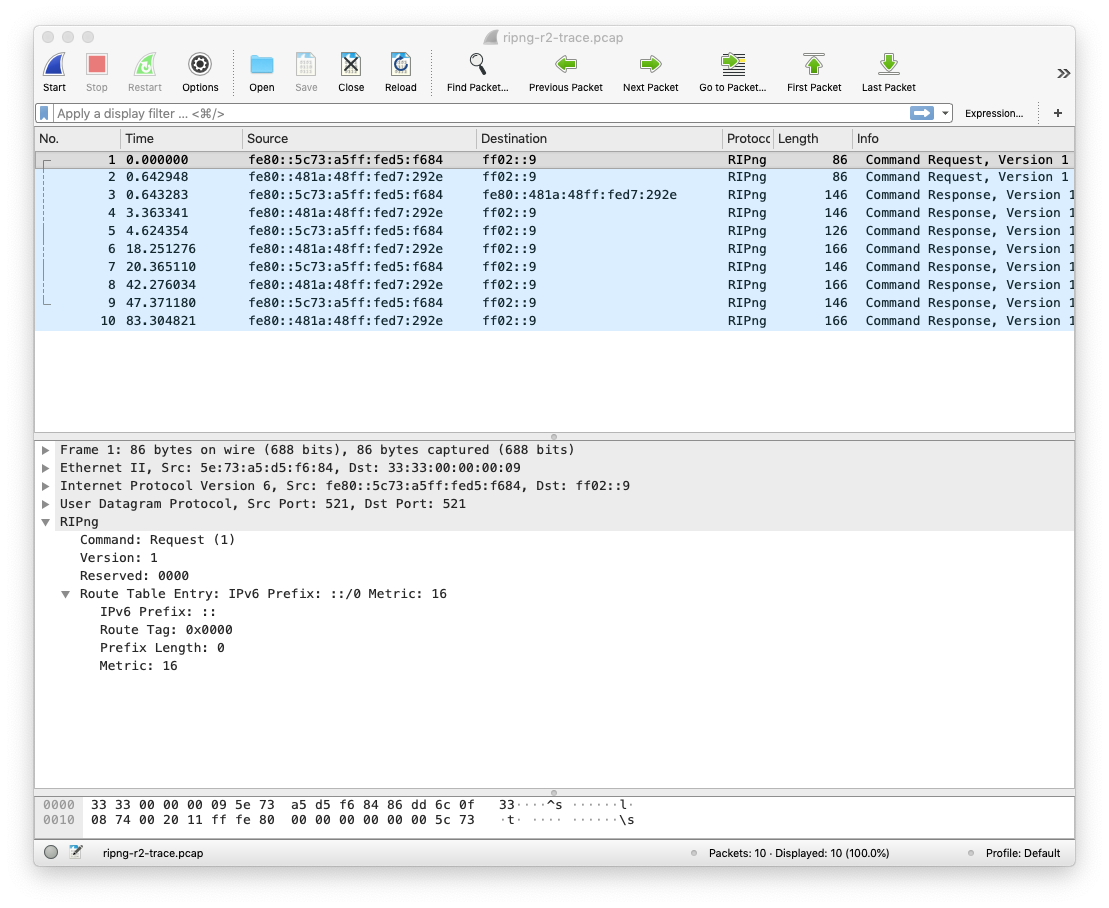Click ripng-r2-trace.pcap in status bar
1109x908 pixels.
click(153, 853)
